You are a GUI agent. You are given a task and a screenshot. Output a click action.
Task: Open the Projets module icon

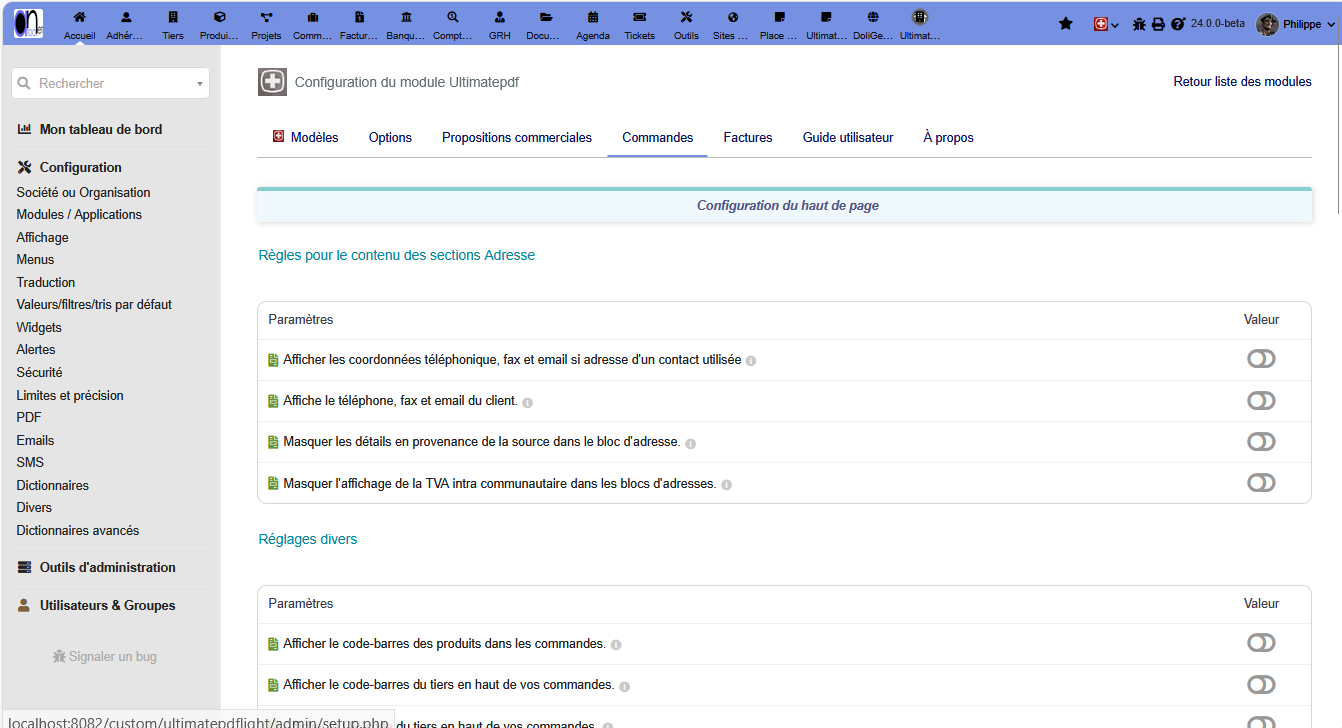click(266, 24)
